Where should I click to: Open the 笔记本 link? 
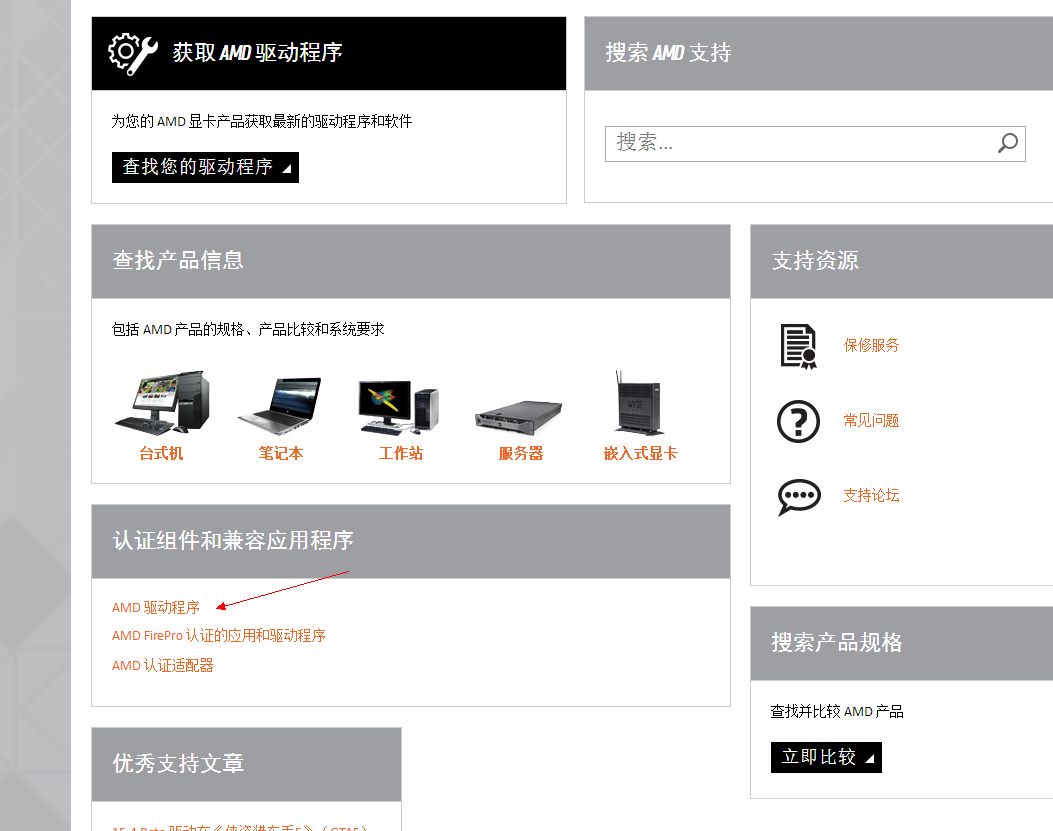[281, 453]
